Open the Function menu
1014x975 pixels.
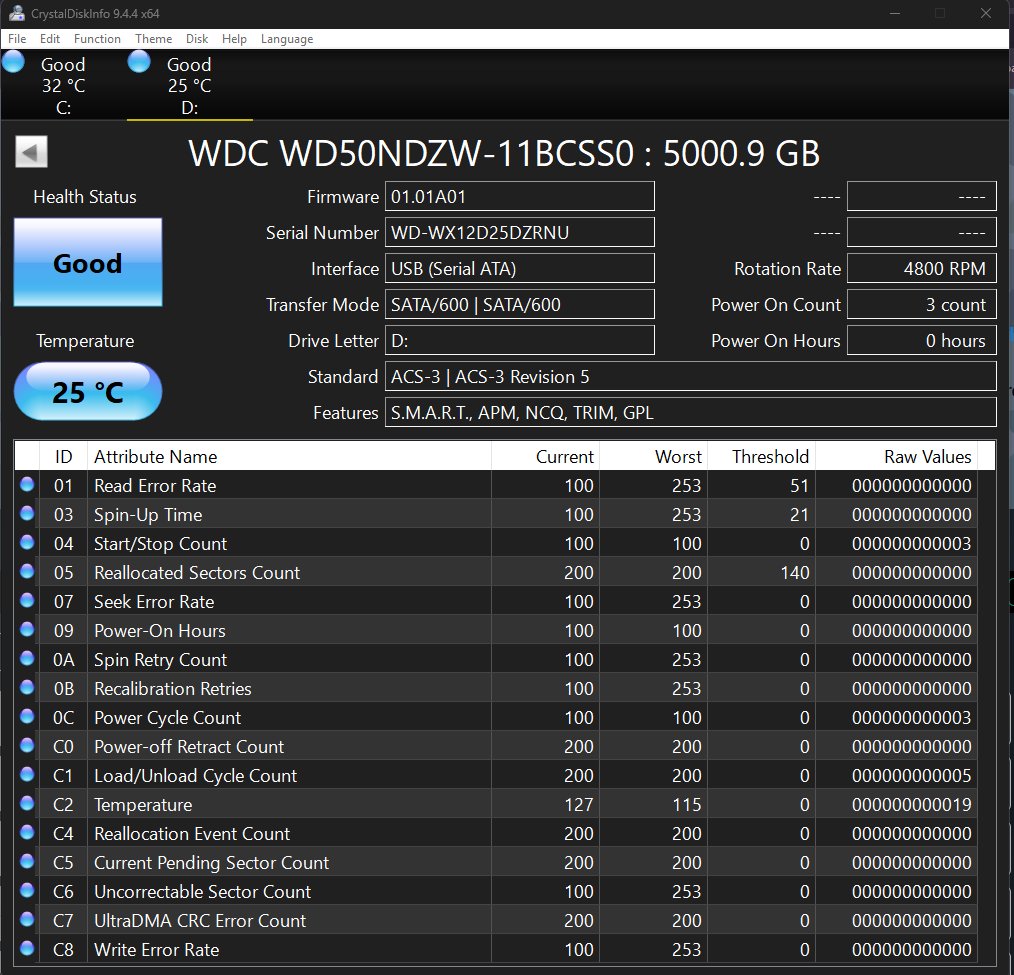point(97,39)
